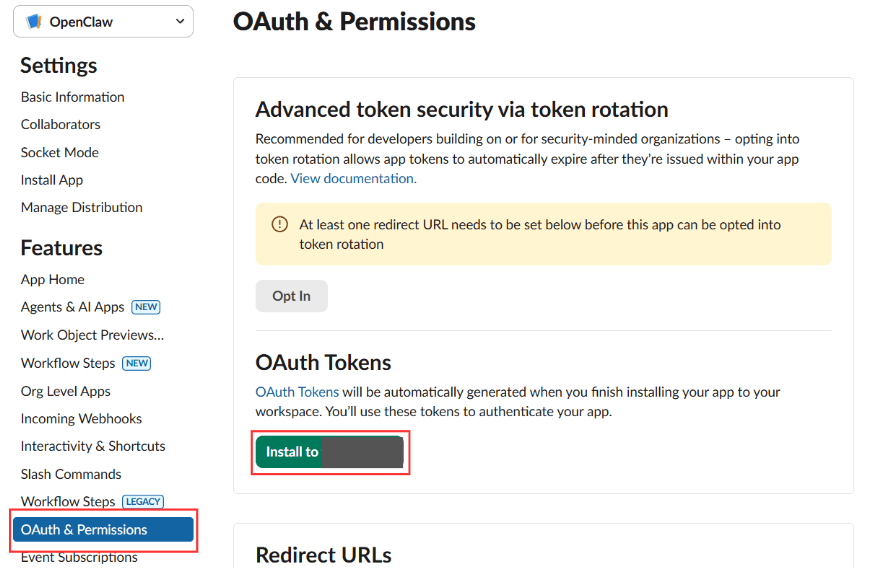Click the OpenClaw app logo icon
The height and width of the screenshot is (577, 876).
point(34,21)
